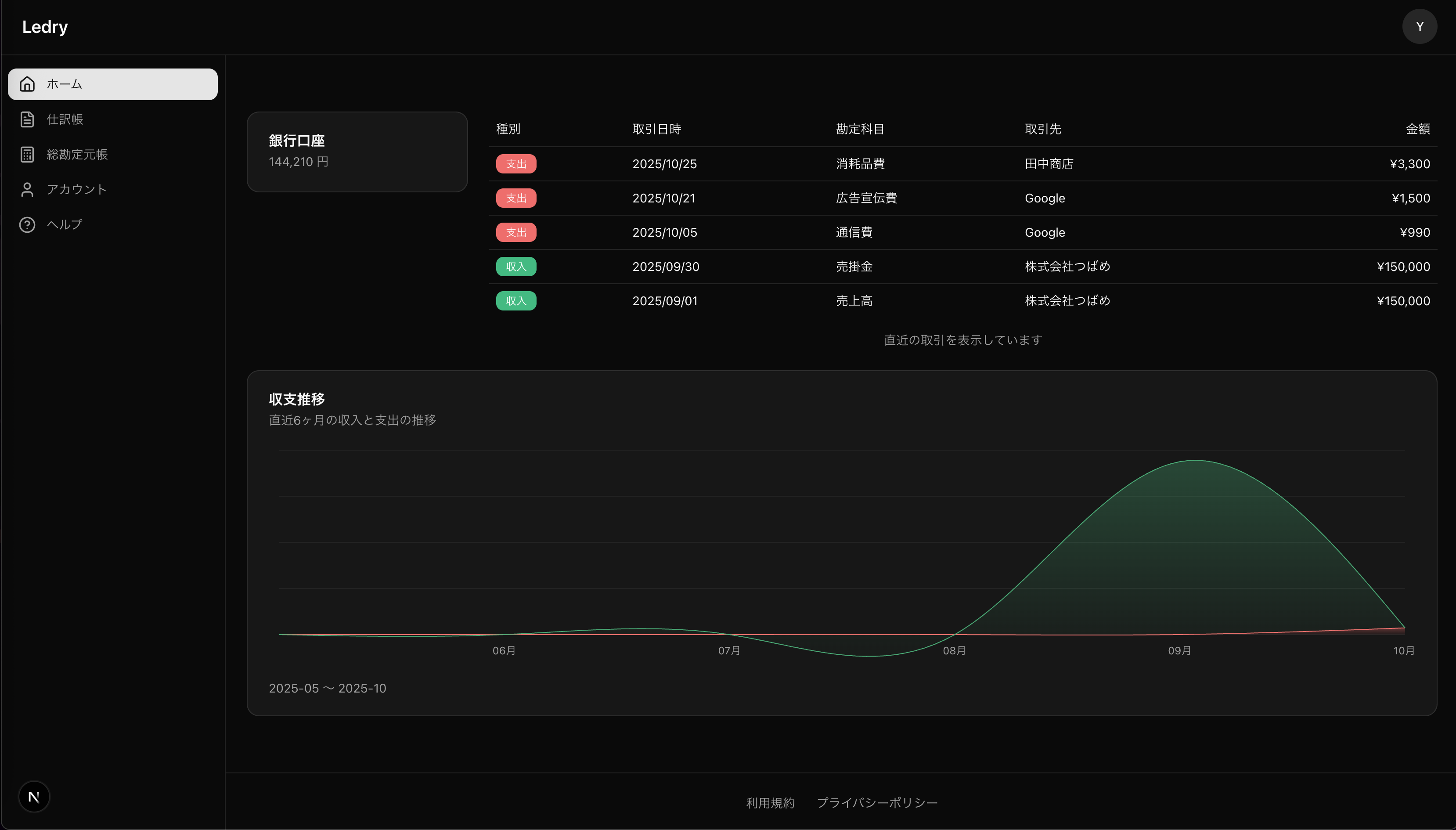The image size is (1456, 830).
Task: Click the 仕訳帳 document icon
Action: pyautogui.click(x=27, y=119)
